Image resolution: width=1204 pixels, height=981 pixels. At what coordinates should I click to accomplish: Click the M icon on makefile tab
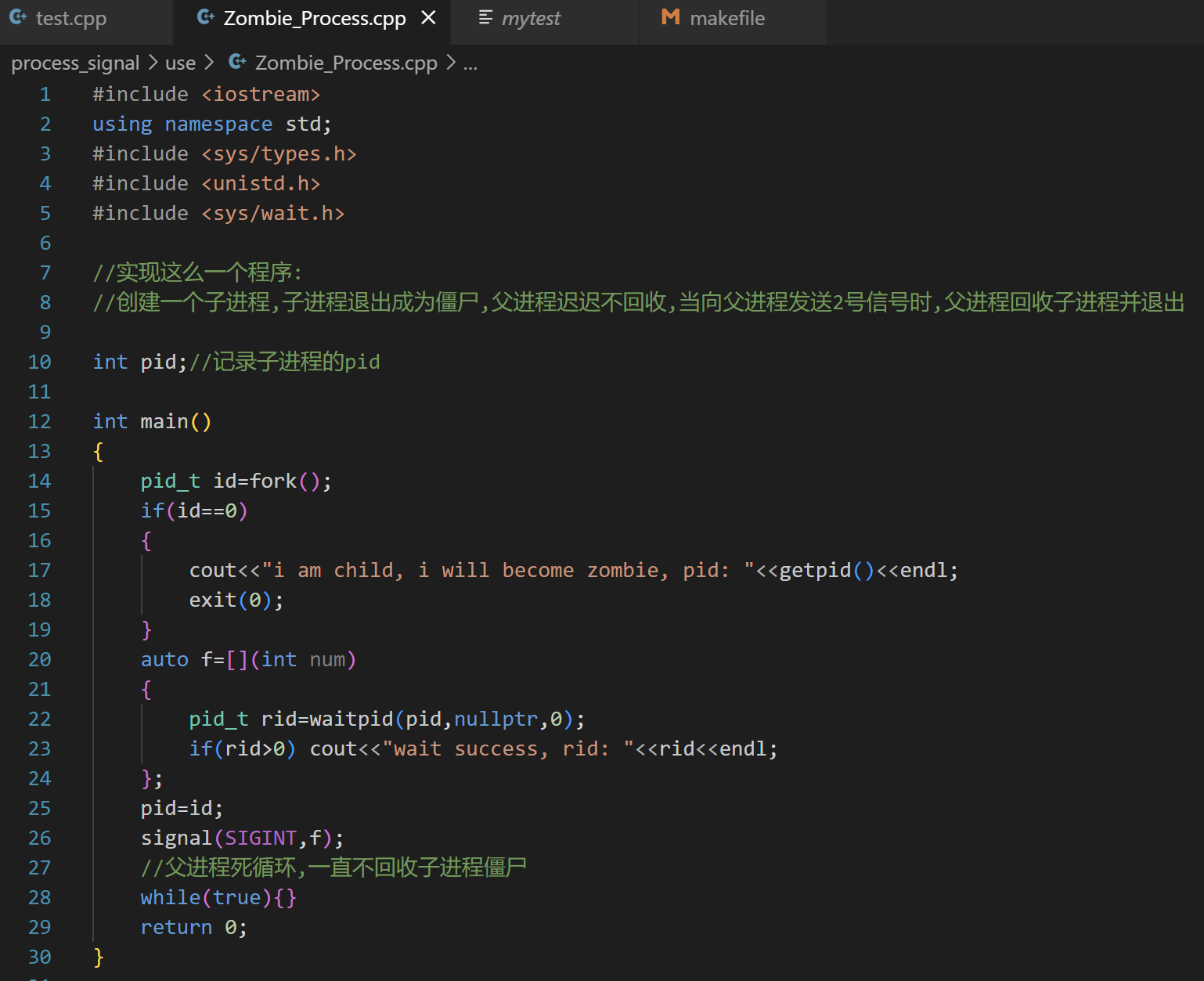tap(671, 17)
